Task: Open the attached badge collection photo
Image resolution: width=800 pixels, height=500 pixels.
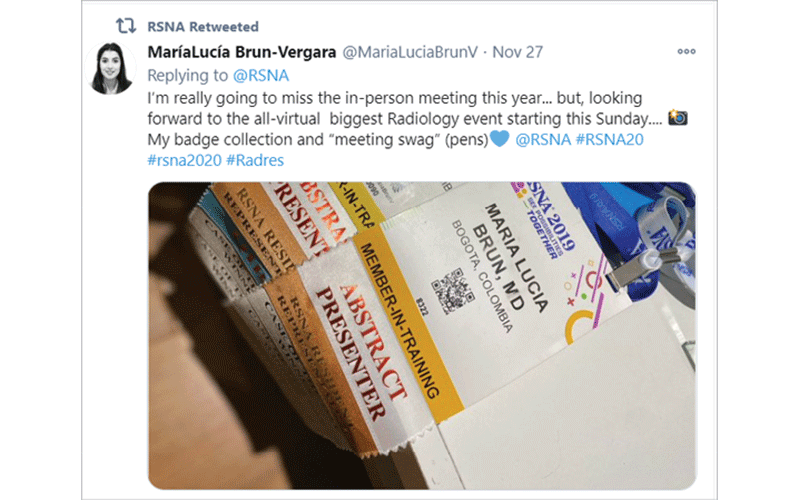Action: (x=422, y=336)
